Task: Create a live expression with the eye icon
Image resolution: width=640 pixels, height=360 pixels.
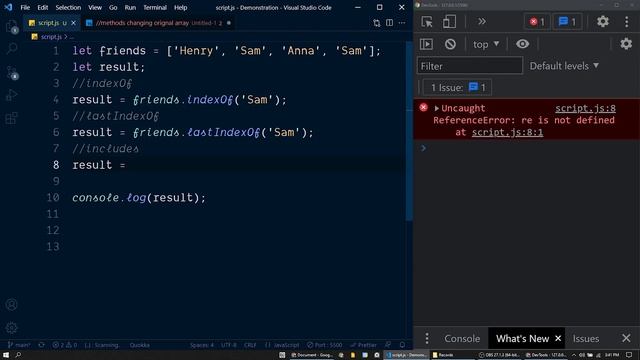Action: 522,44
